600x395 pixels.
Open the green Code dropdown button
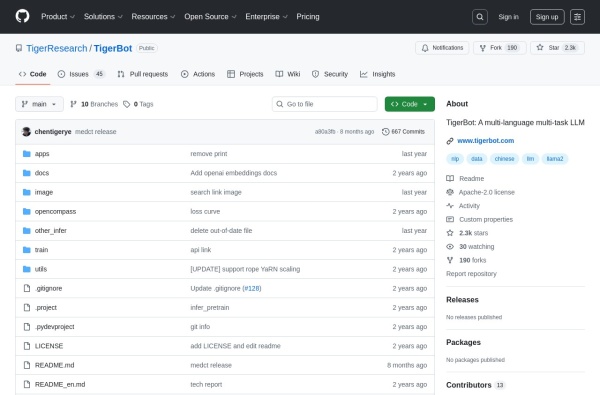409,104
